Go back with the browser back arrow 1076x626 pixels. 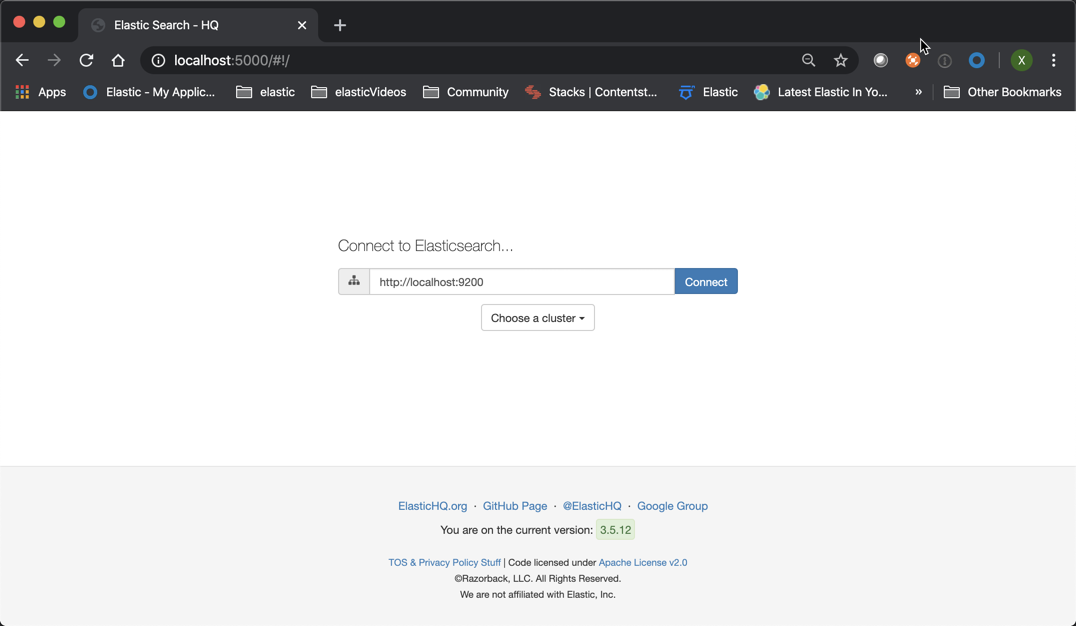point(22,60)
